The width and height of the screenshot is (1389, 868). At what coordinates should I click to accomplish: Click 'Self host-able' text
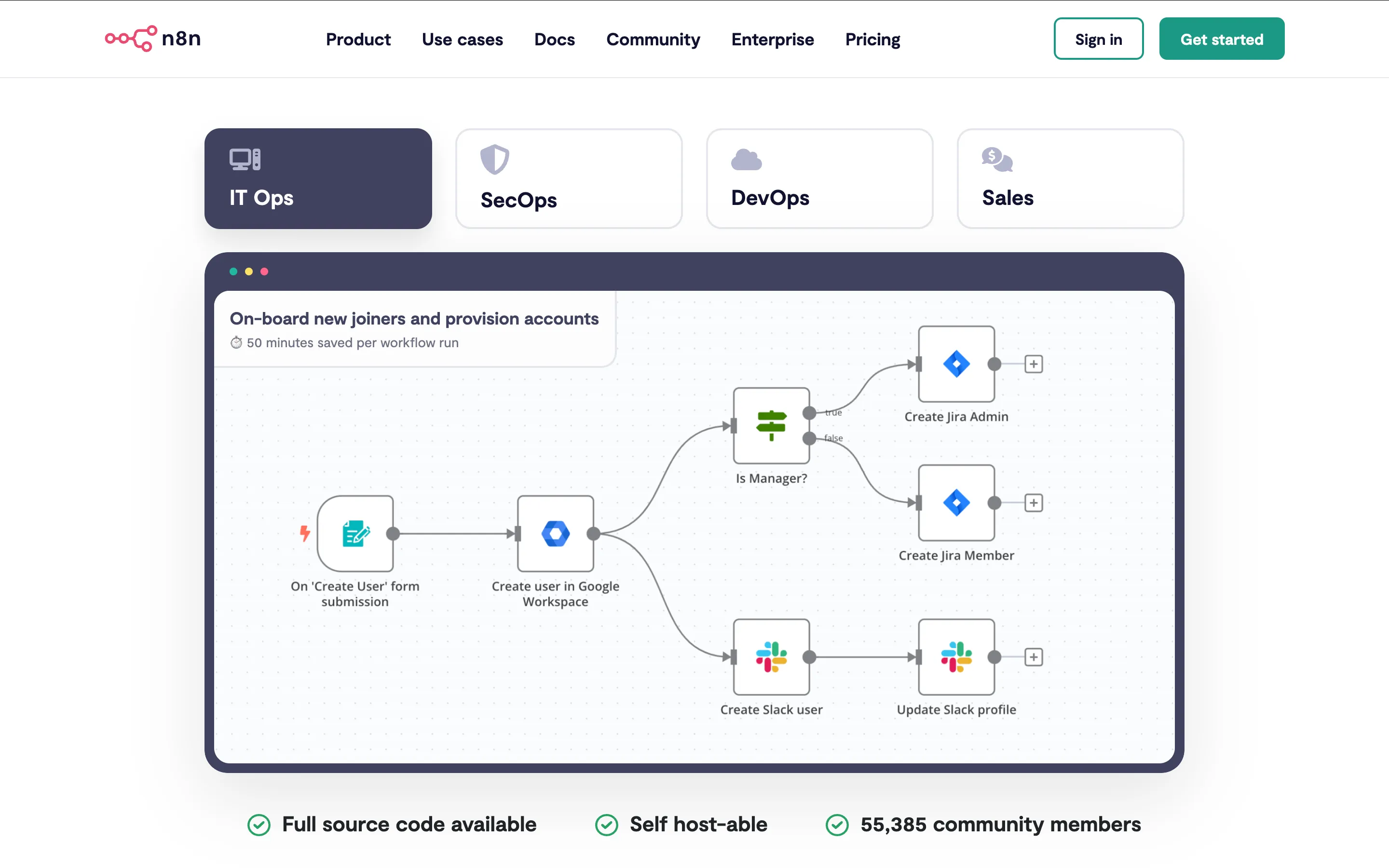click(x=698, y=825)
